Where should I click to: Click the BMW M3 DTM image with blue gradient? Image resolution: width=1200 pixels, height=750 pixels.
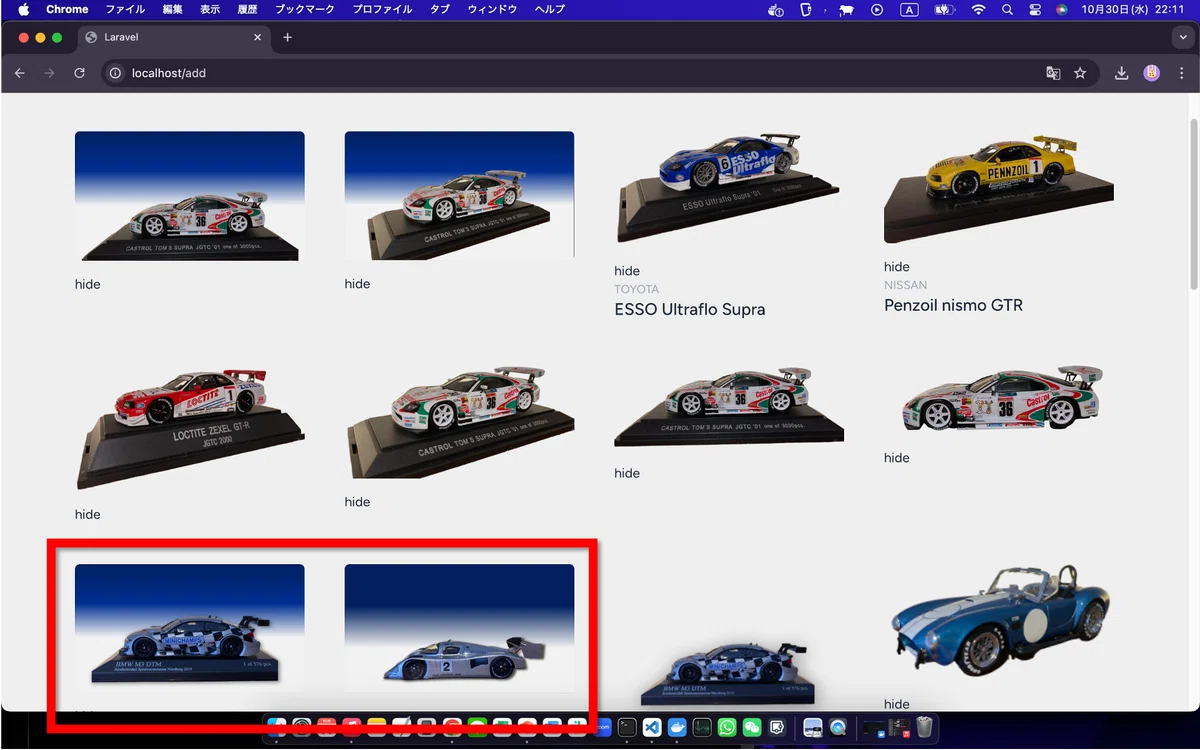pos(190,628)
